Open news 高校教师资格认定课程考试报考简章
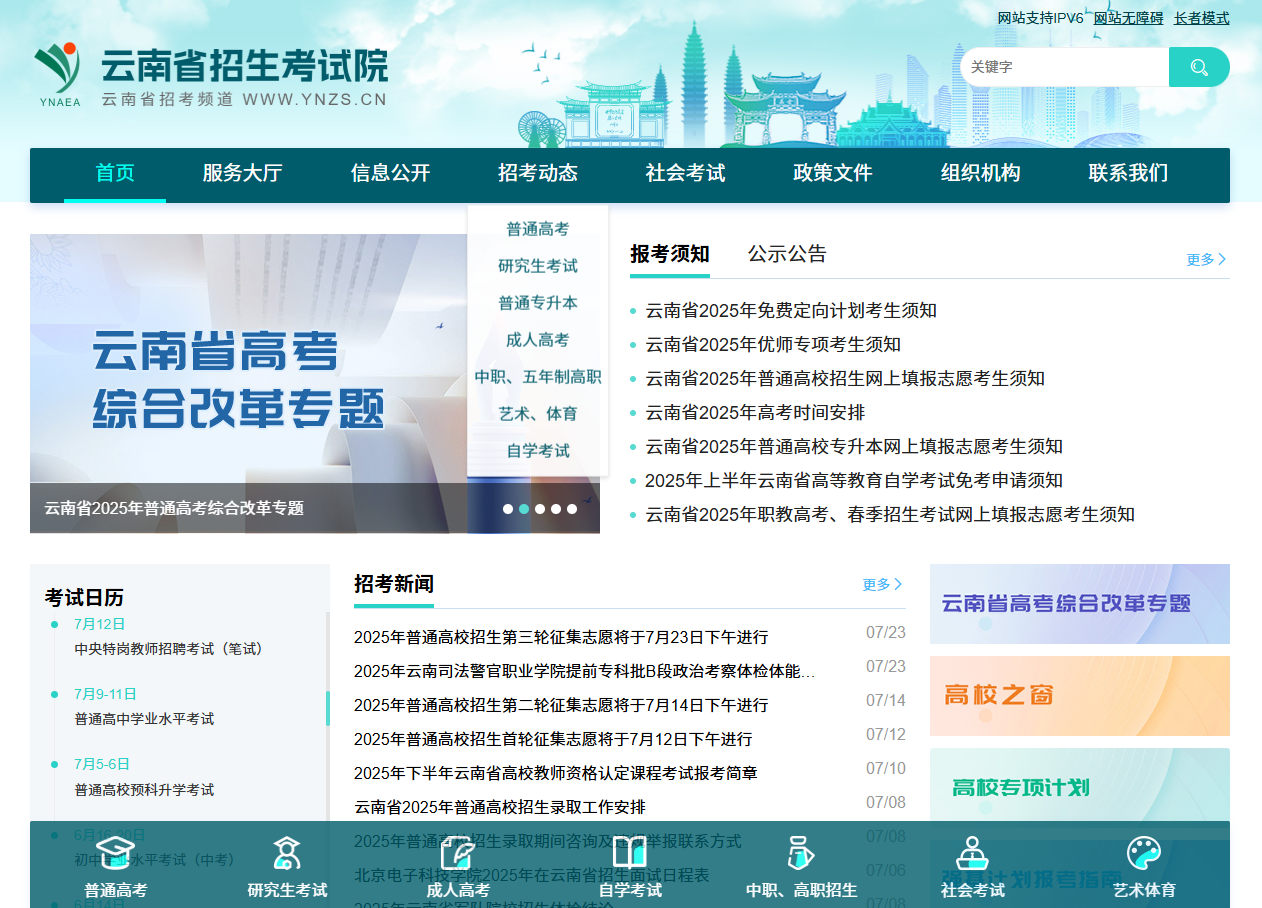The image size is (1262, 908). [x=556, y=773]
